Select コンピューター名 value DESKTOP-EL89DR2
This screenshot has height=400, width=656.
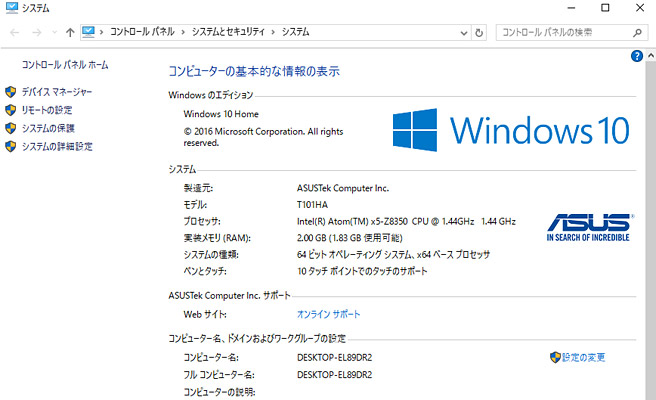click(x=335, y=357)
